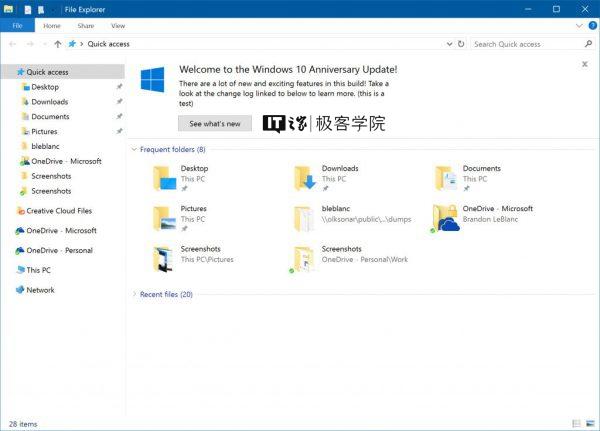Viewport: 600px width, 431px height.
Task: Collapse the Frequent folders section
Action: click(134, 149)
